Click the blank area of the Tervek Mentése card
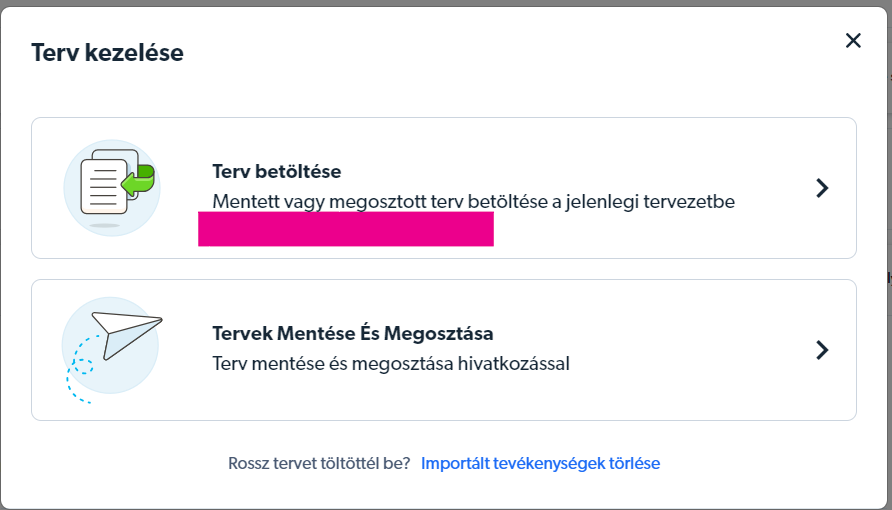Screen dimensions: 892x510 click(680, 395)
